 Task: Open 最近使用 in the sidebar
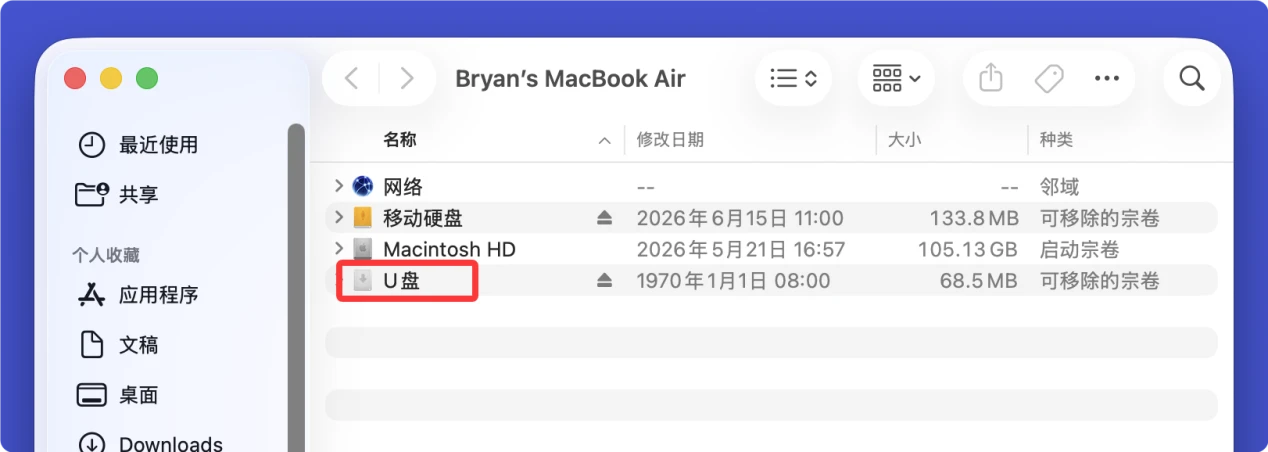pos(138,145)
